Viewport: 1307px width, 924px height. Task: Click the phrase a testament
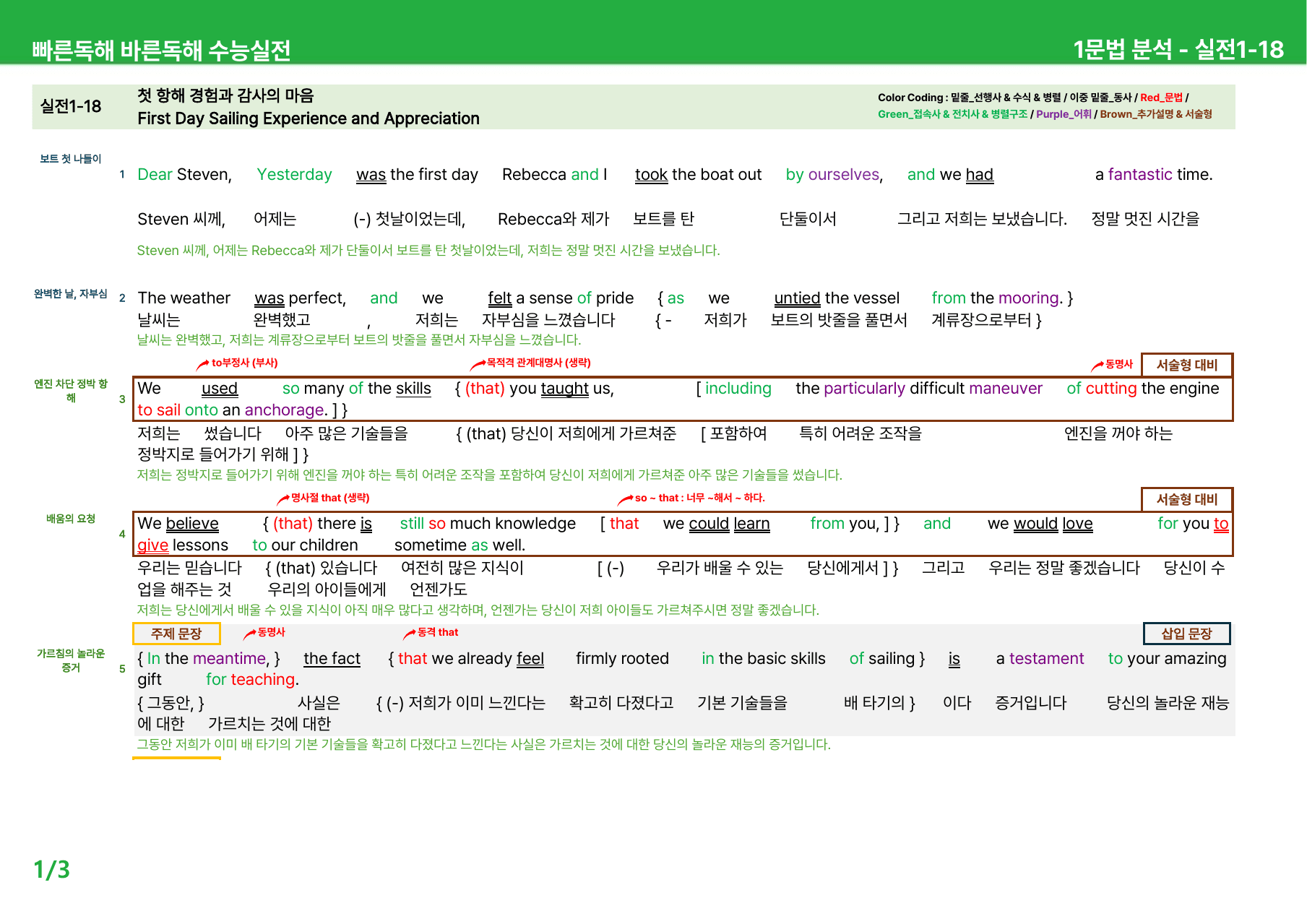(1040, 659)
